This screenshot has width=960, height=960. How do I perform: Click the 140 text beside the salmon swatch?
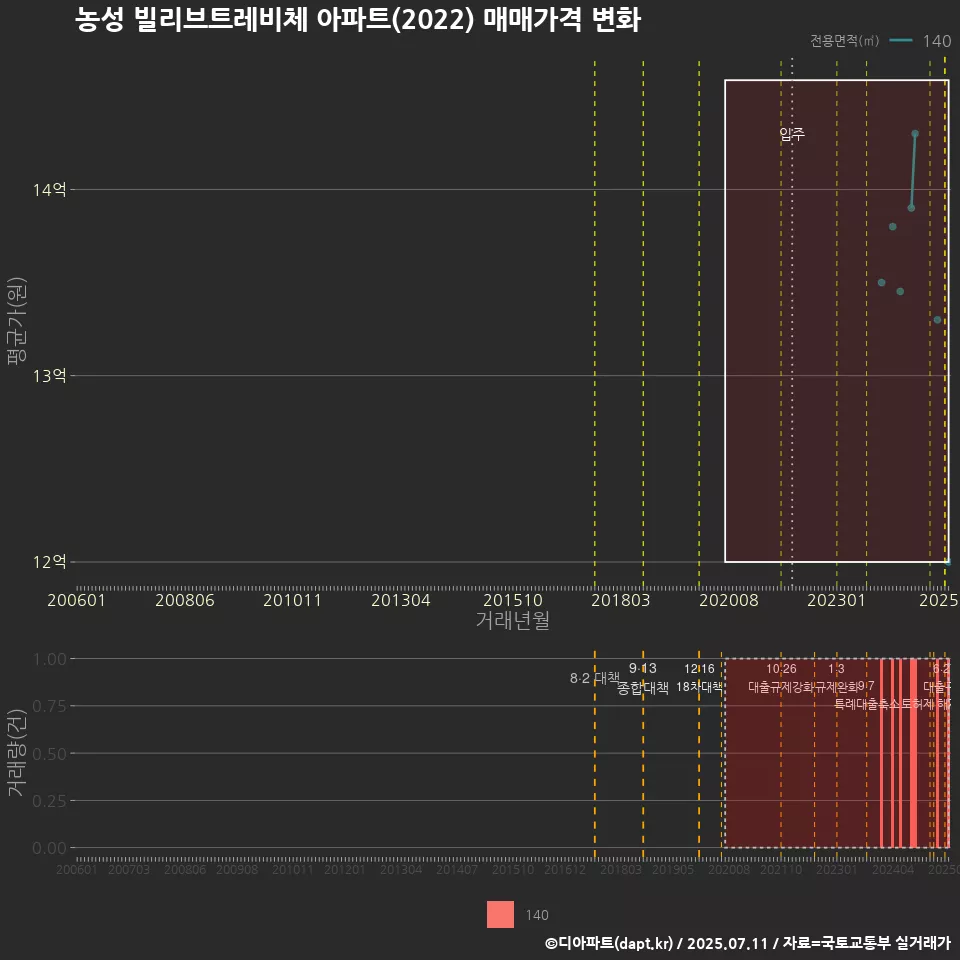(x=537, y=915)
